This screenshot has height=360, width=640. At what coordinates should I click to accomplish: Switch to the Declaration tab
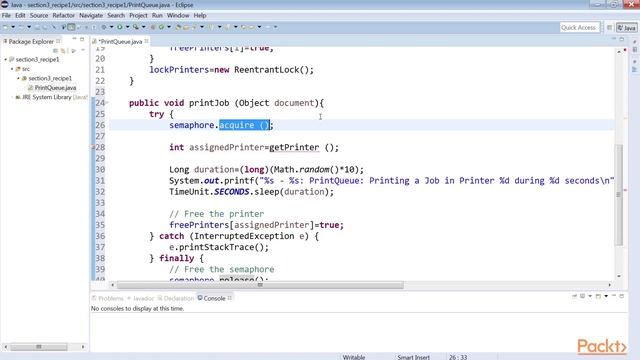176,298
